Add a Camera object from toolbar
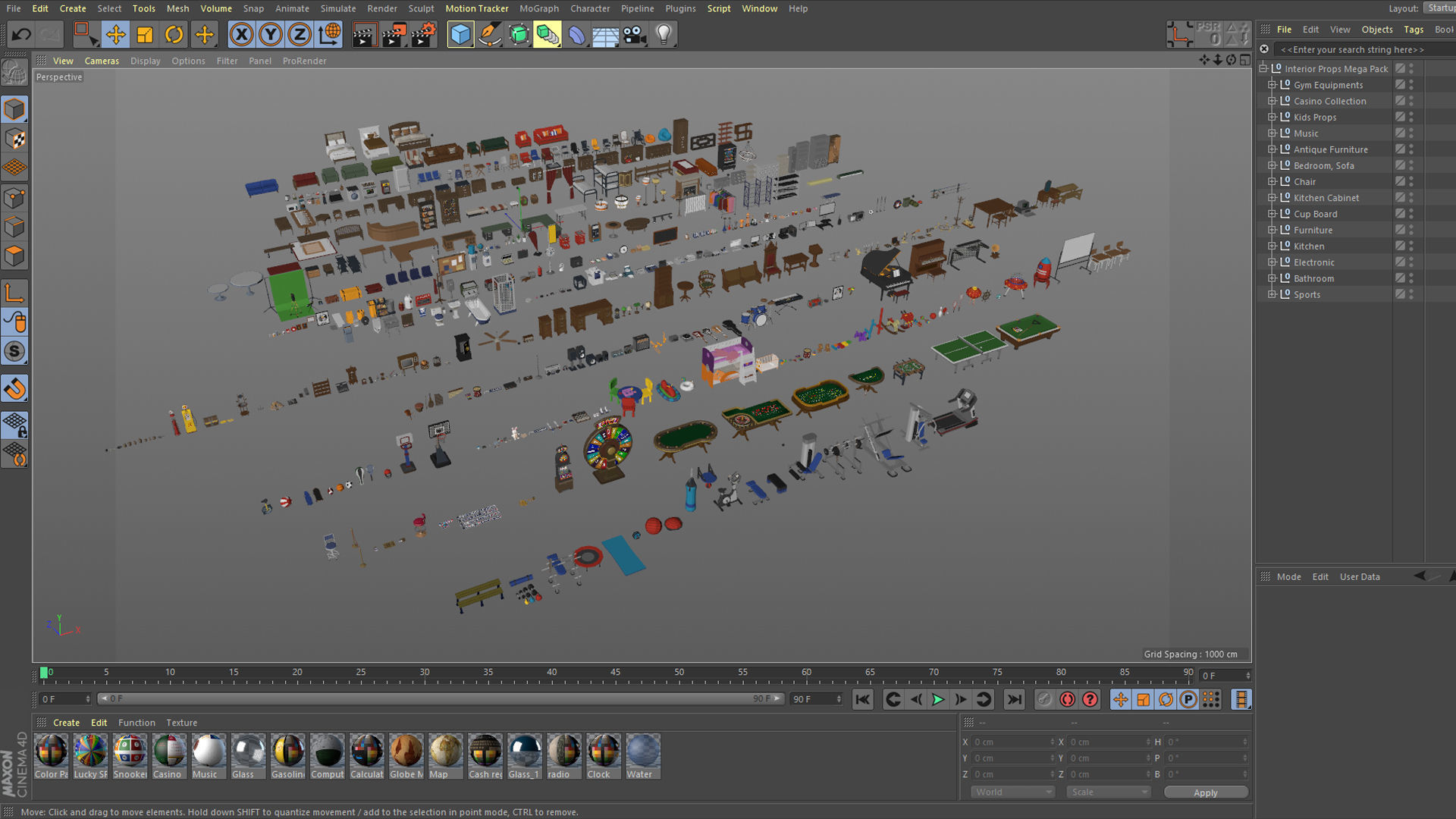This screenshot has width=1456, height=819. click(x=634, y=34)
